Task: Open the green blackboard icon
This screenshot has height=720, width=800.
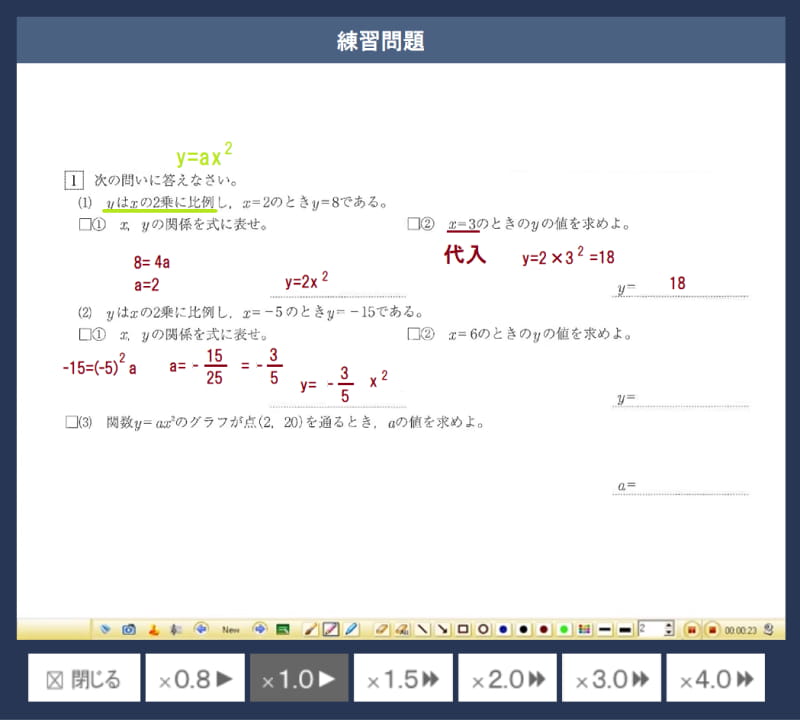Action: tap(283, 629)
